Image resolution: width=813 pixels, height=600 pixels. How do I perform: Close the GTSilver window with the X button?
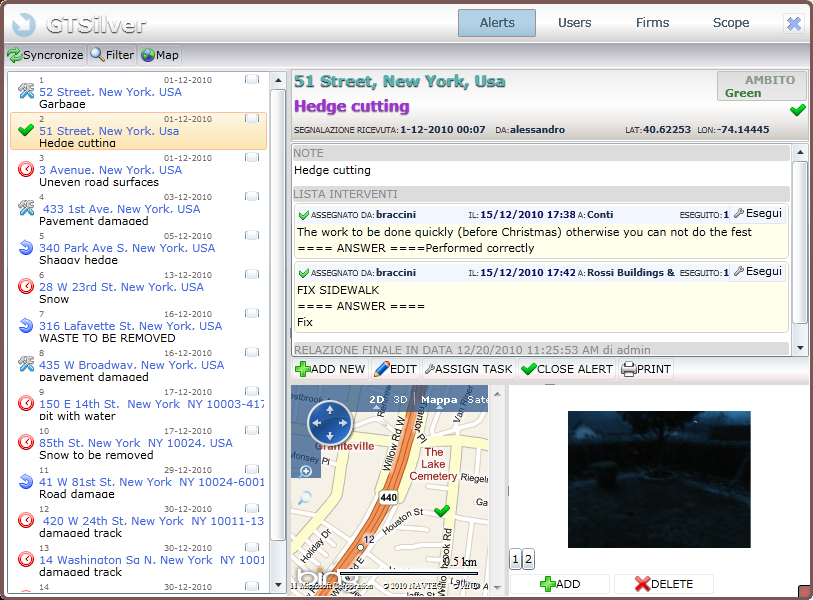coord(794,23)
